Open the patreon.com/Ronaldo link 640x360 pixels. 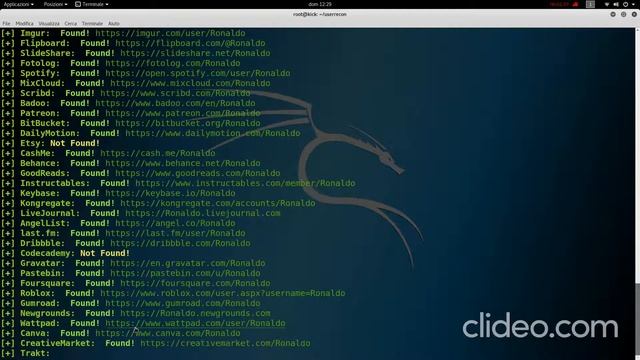coord(183,113)
